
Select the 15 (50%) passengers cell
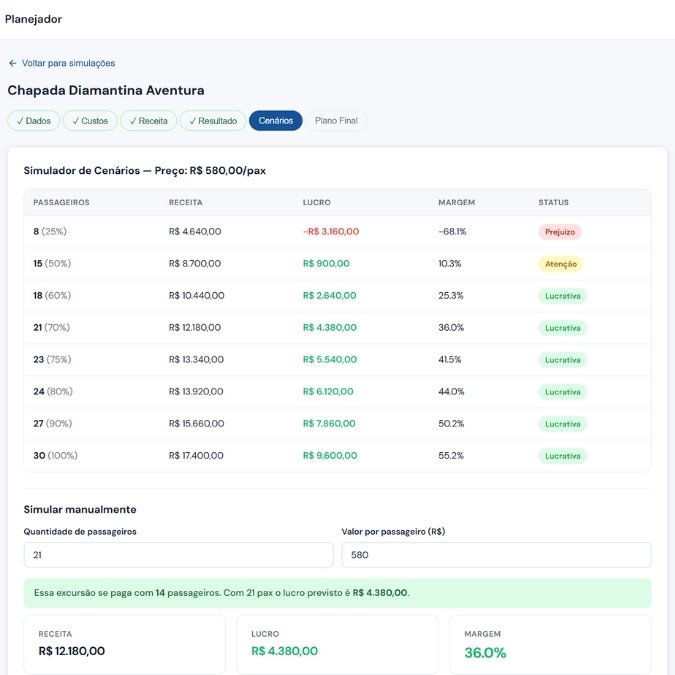coord(52,263)
